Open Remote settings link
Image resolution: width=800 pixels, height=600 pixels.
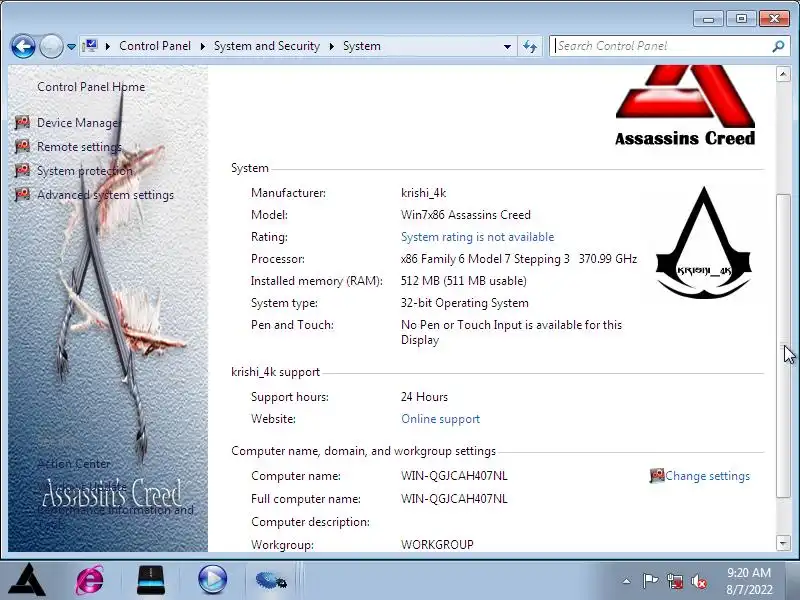pyautogui.click(x=79, y=147)
